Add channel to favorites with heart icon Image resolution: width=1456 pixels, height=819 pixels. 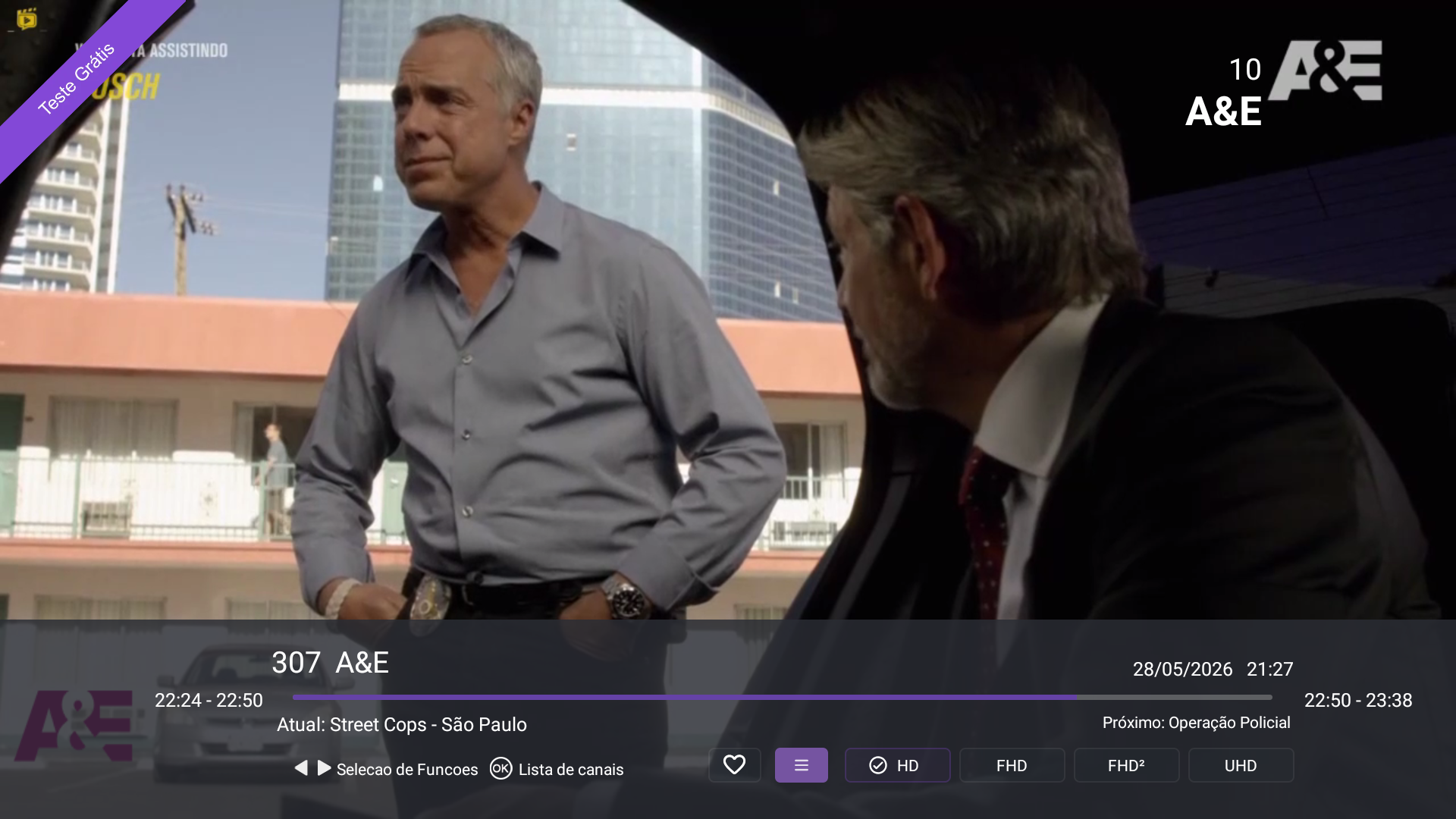[734, 765]
